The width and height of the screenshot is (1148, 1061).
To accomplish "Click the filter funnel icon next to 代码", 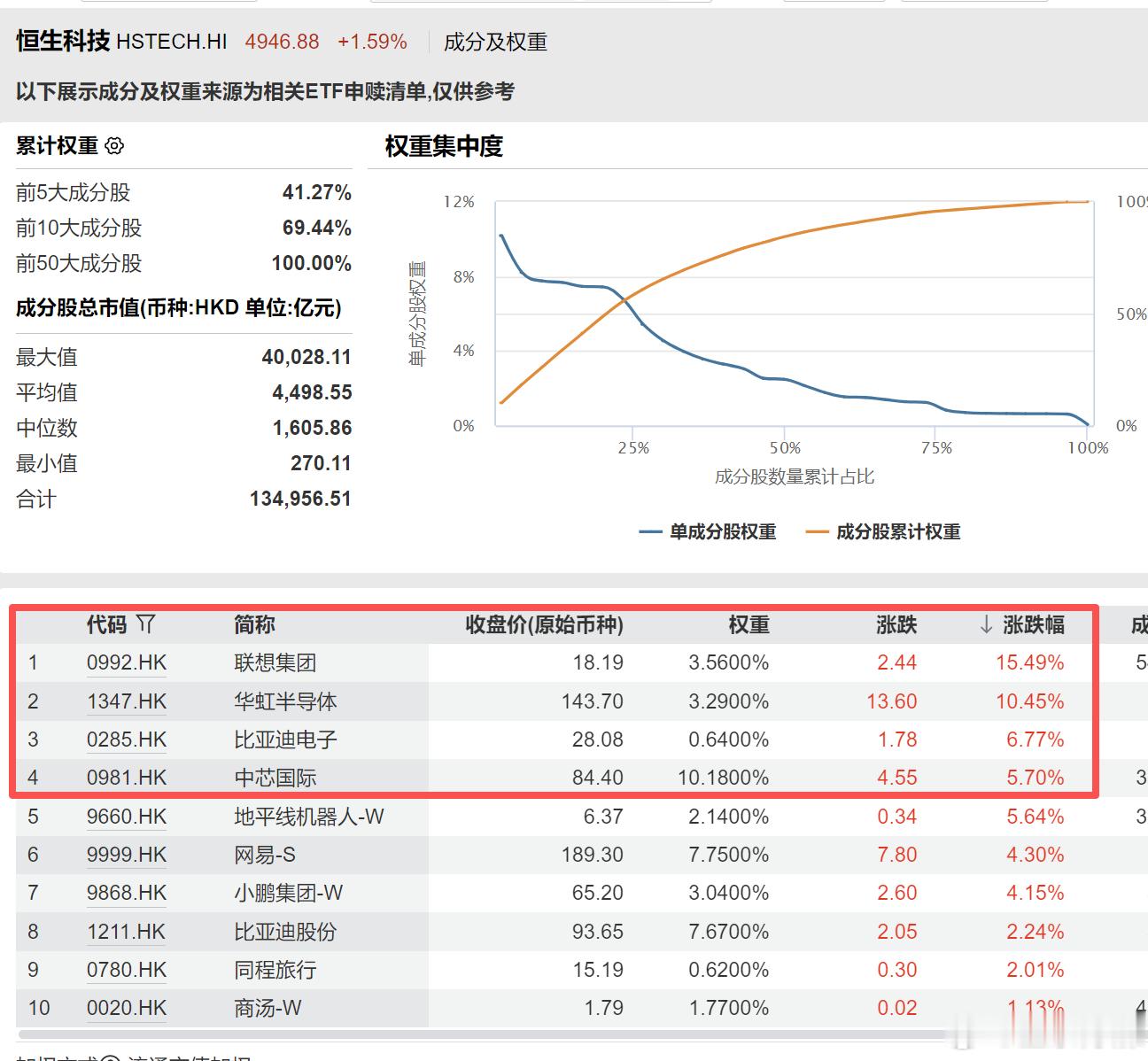I will (146, 624).
